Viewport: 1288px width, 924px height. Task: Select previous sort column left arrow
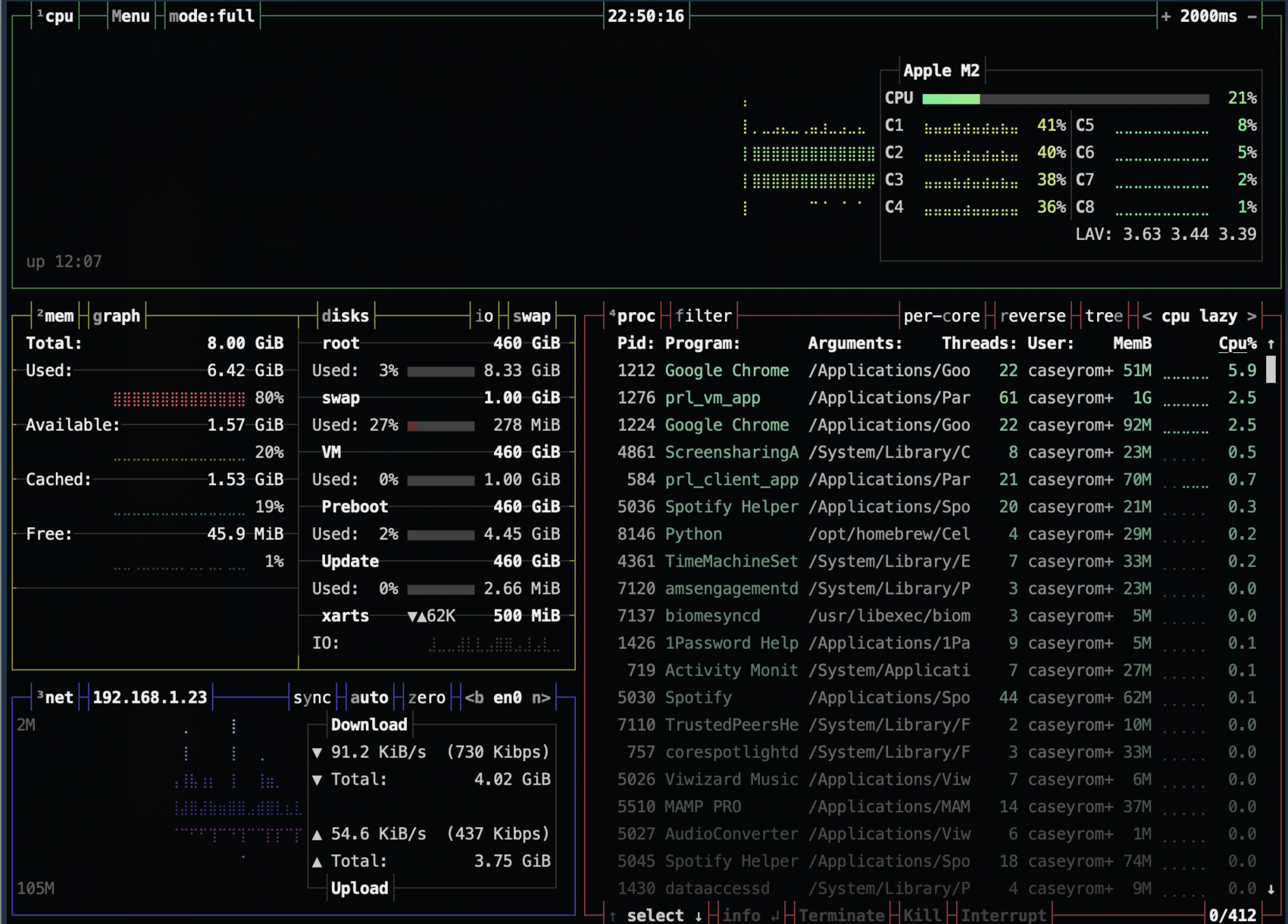pyautogui.click(x=1147, y=316)
